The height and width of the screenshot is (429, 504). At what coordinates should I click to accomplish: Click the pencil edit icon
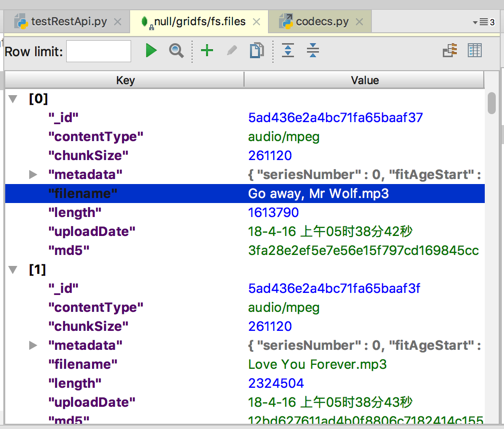tap(232, 51)
